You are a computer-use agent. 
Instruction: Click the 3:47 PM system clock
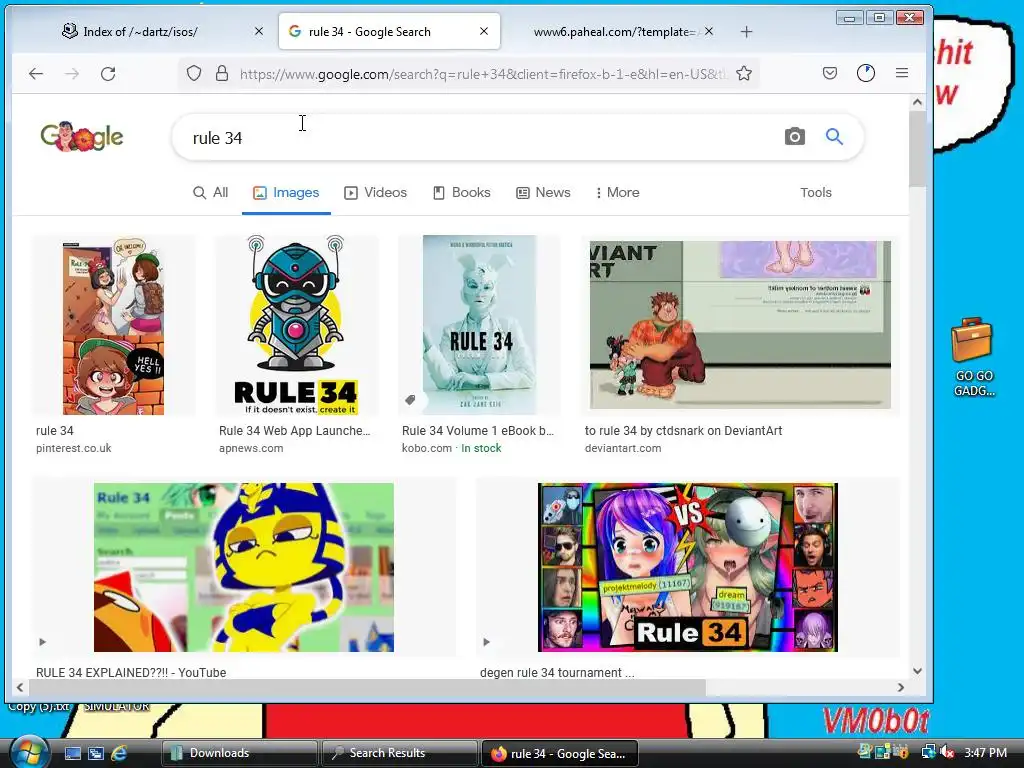[x=985, y=752]
